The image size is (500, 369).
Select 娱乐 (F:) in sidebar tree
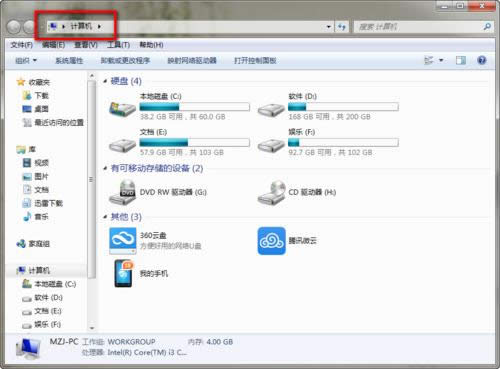tap(41, 324)
